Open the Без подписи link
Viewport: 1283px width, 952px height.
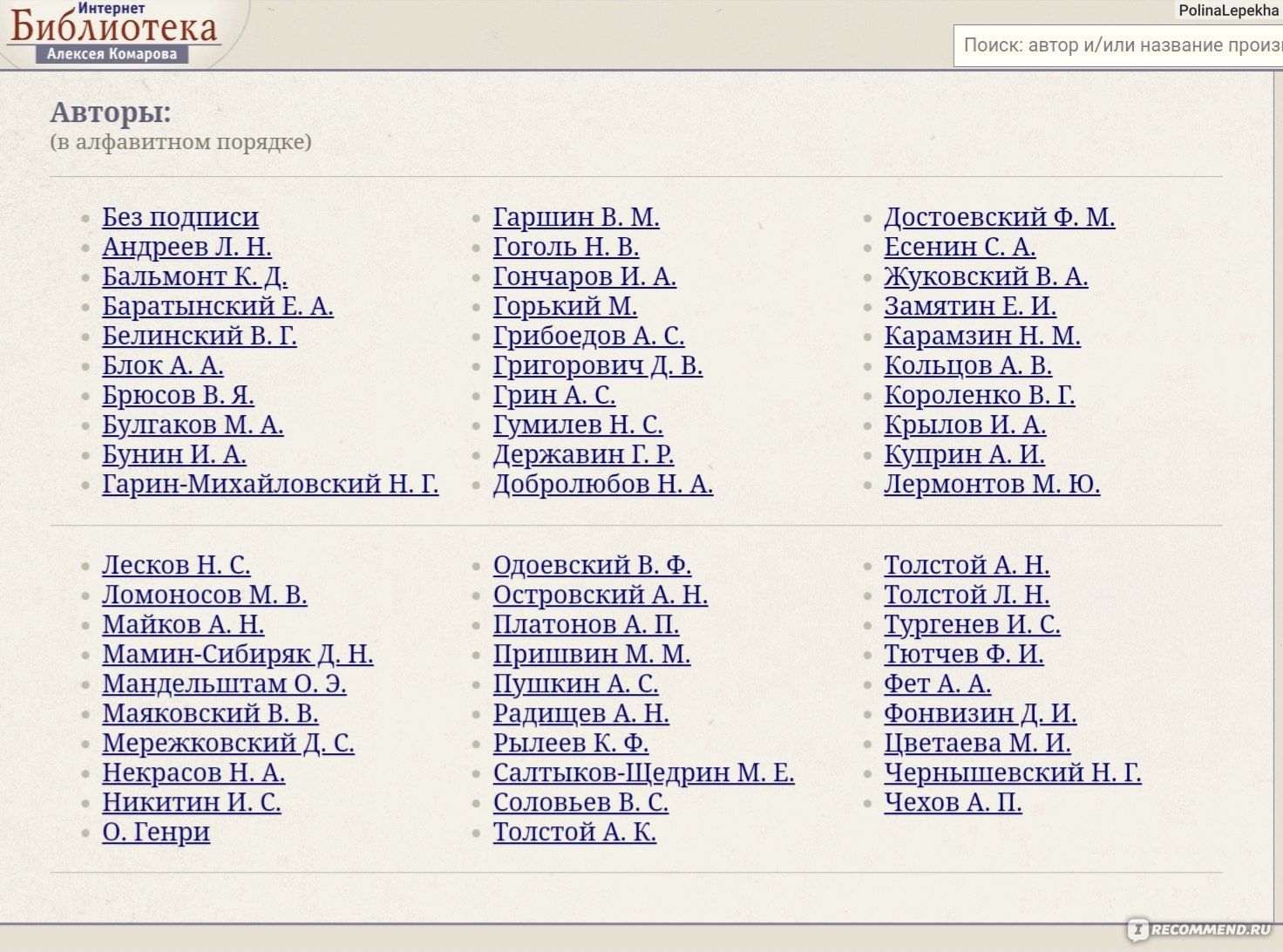[x=180, y=217]
